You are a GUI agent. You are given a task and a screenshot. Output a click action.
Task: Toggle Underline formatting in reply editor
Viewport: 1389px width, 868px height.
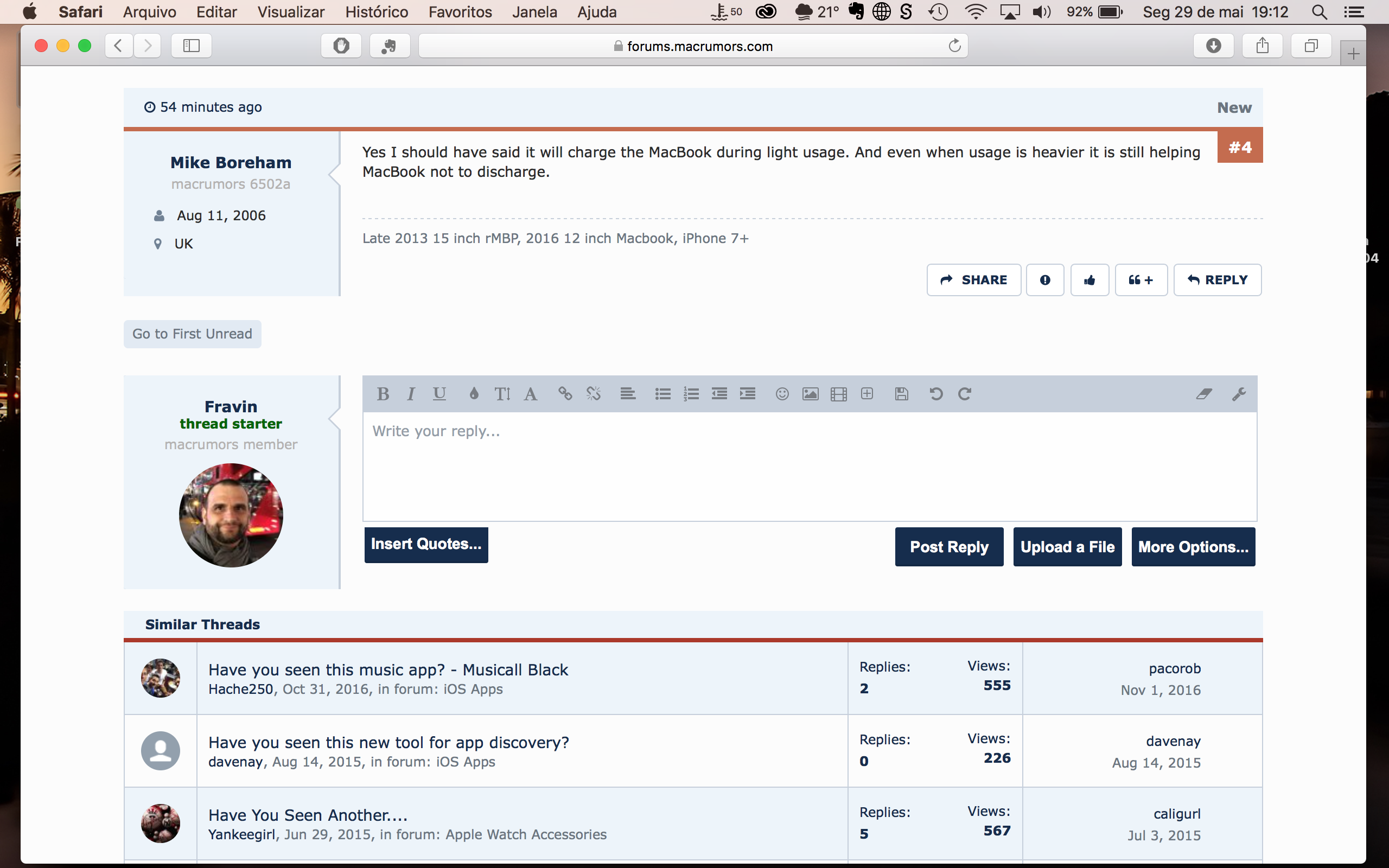[x=439, y=394]
